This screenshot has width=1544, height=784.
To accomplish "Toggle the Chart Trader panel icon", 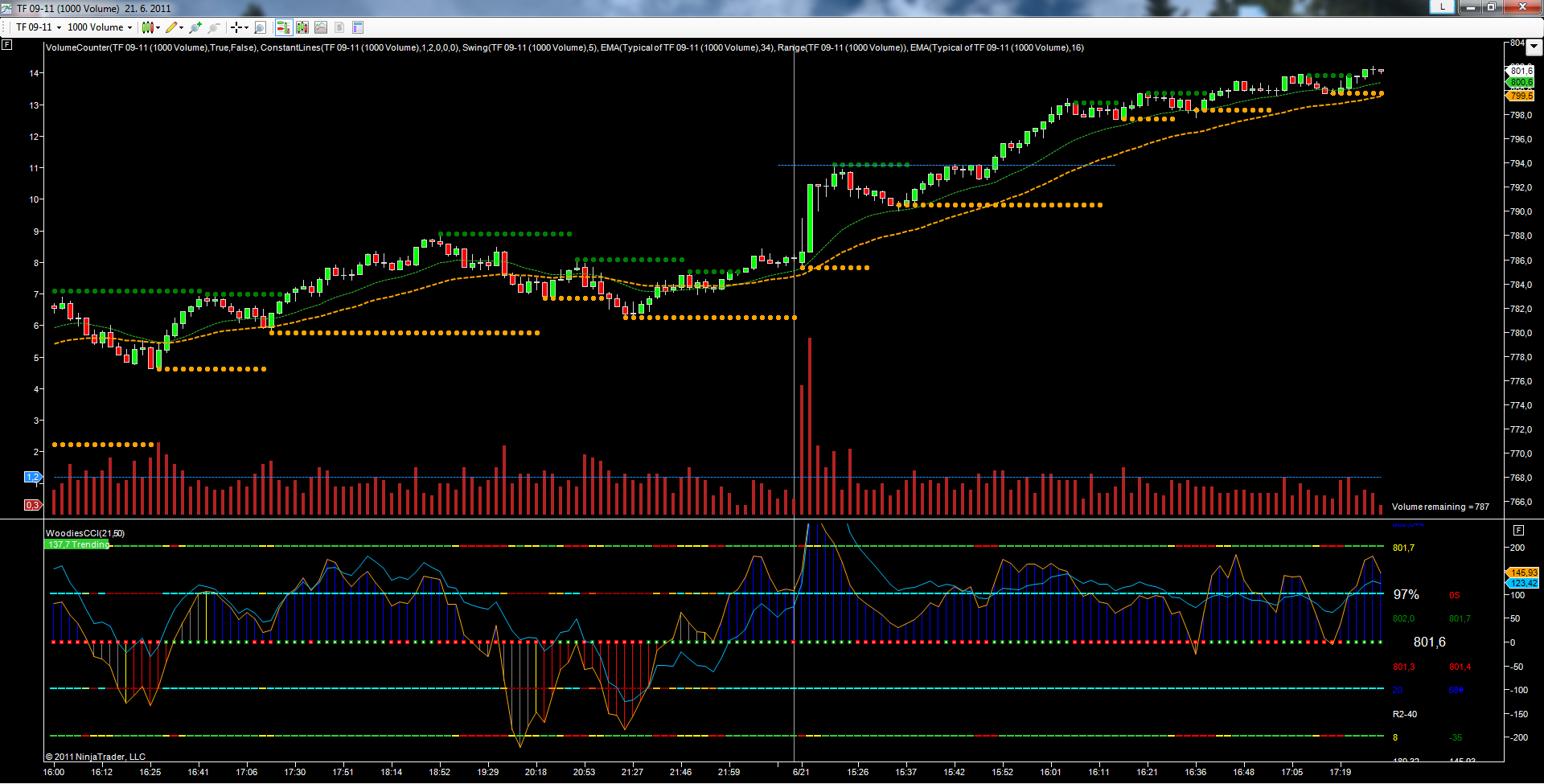I will (x=283, y=27).
